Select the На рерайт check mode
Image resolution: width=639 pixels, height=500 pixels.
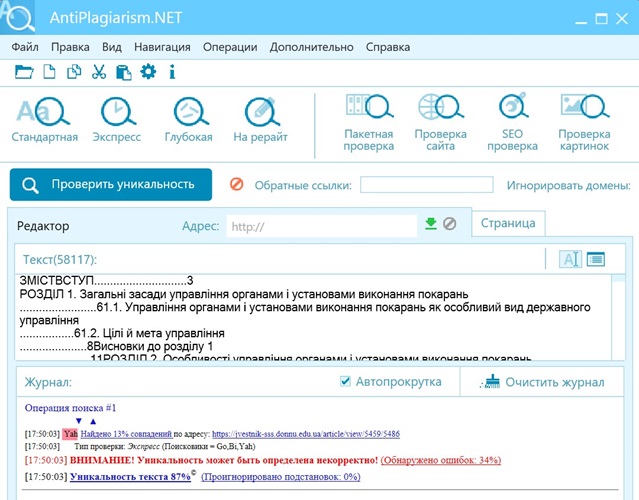click(260, 120)
